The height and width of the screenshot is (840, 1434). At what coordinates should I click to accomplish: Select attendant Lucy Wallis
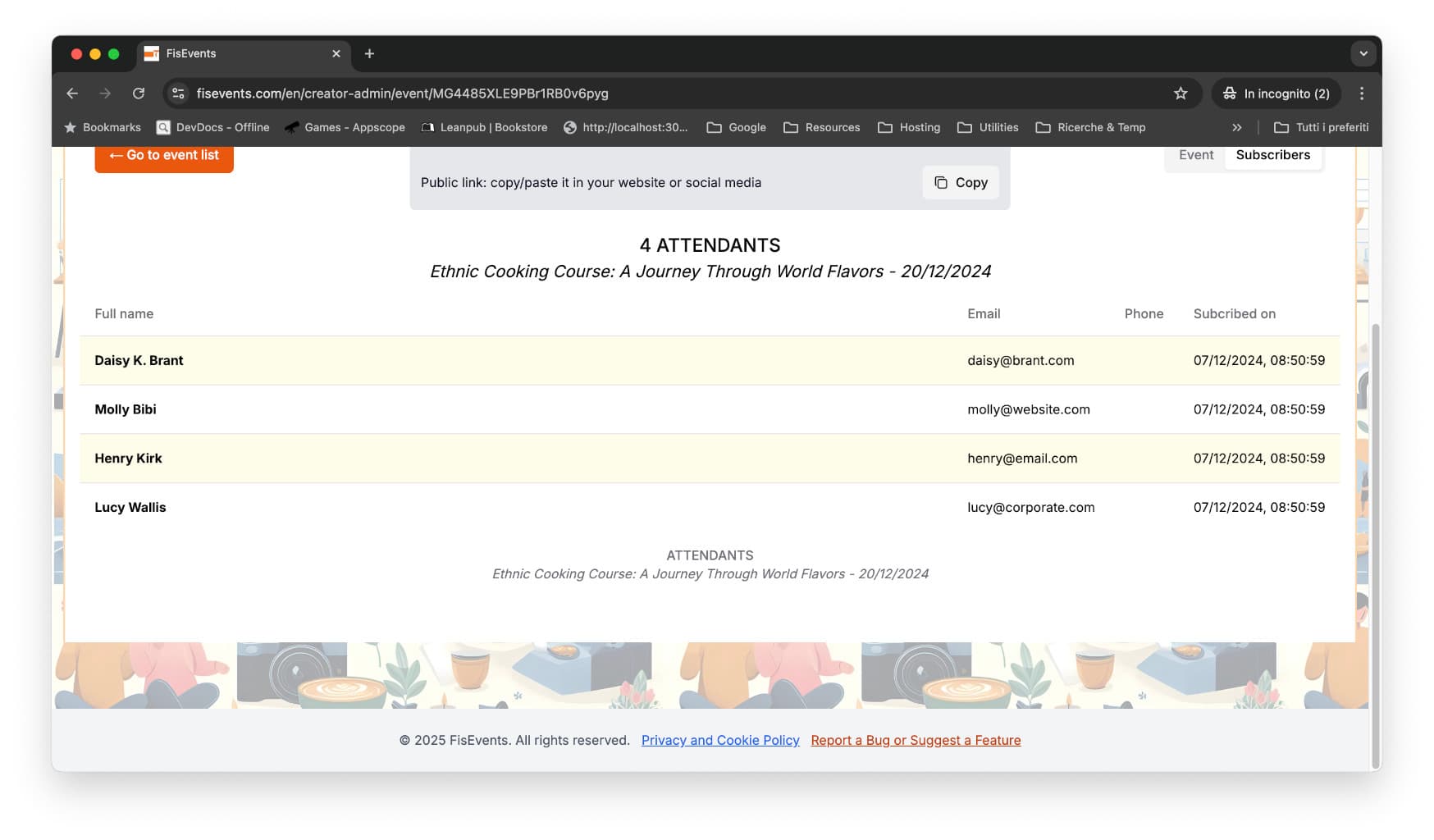coord(710,507)
